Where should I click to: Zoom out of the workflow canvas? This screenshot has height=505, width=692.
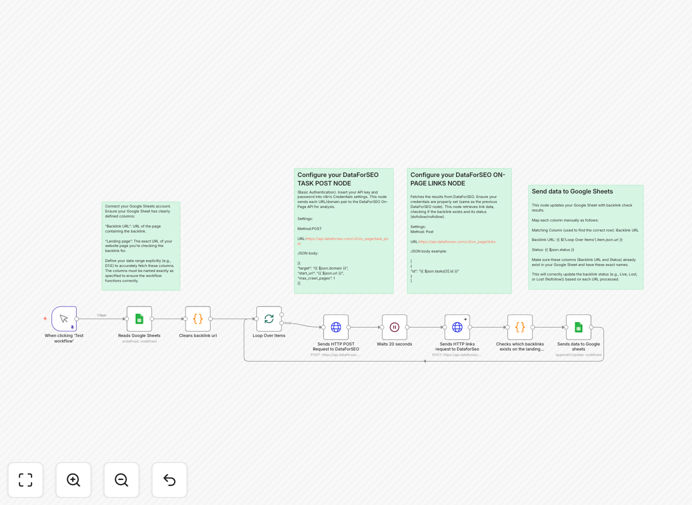click(121, 480)
